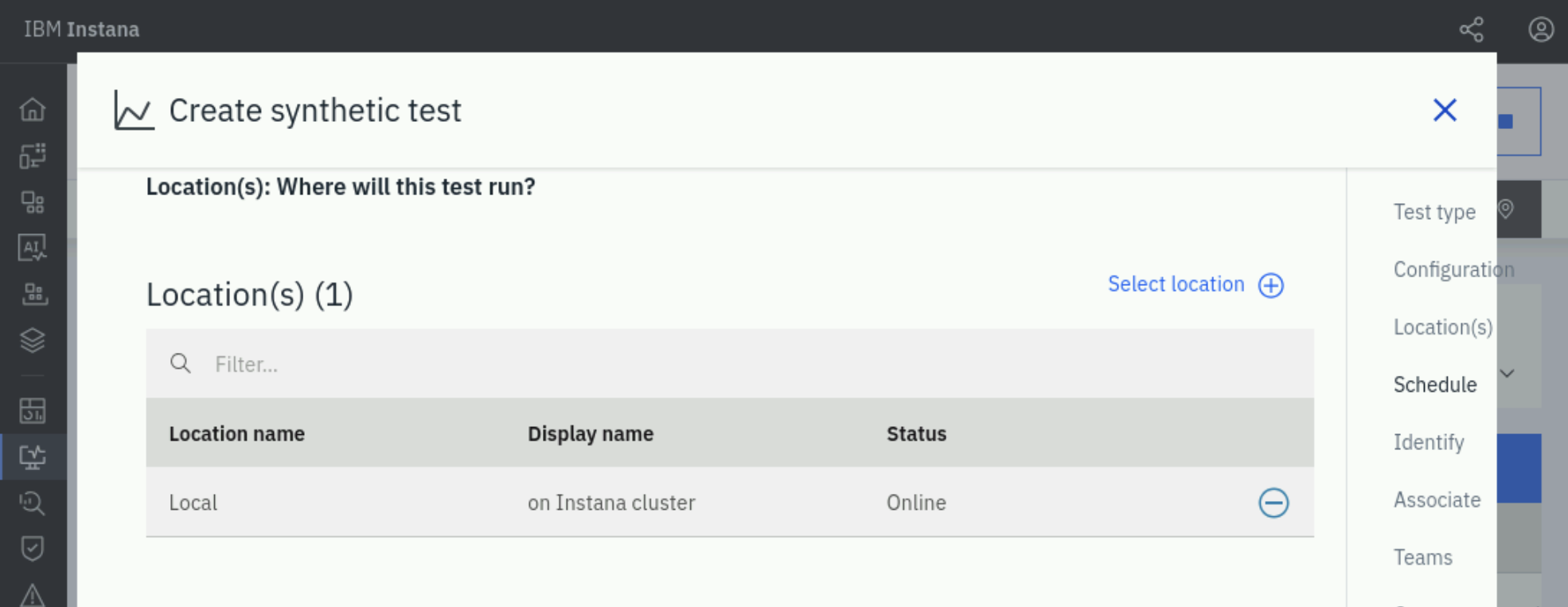This screenshot has width=1568, height=607.
Task: Jump to the Associate step
Action: coord(1437,499)
